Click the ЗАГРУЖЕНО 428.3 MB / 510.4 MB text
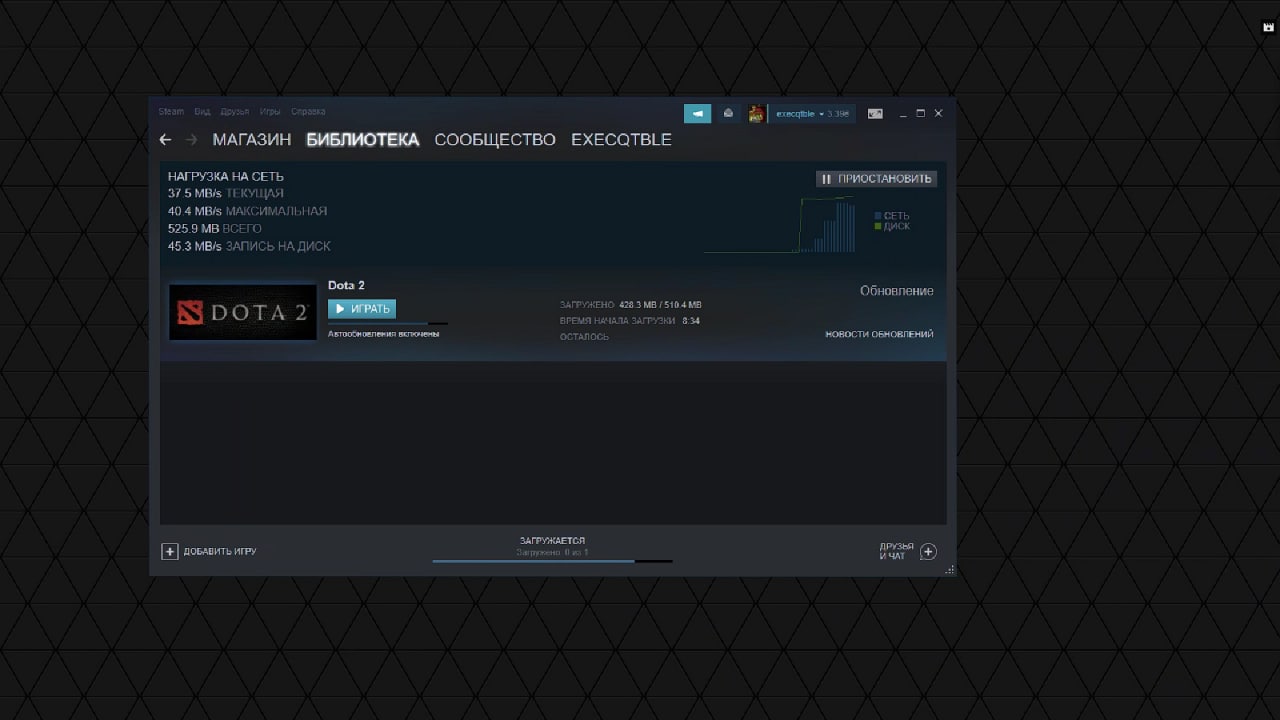The image size is (1280, 720). (x=631, y=304)
